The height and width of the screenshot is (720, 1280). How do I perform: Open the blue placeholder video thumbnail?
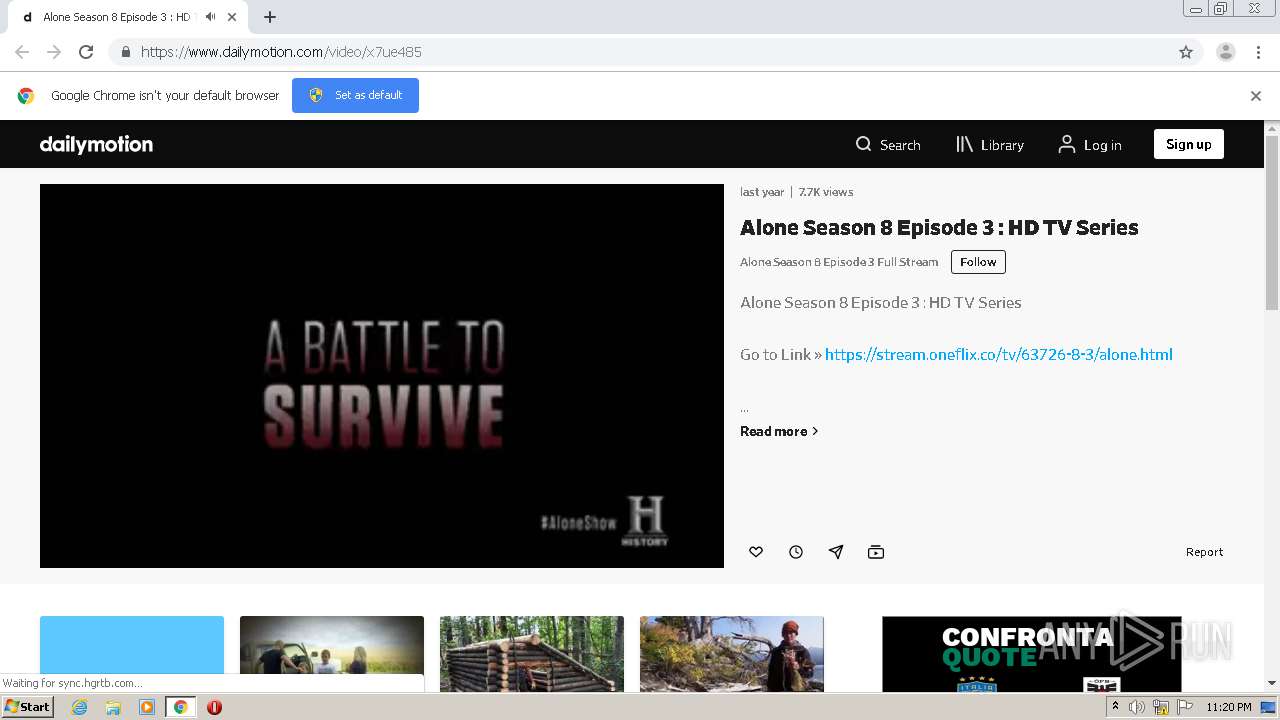tap(132, 654)
